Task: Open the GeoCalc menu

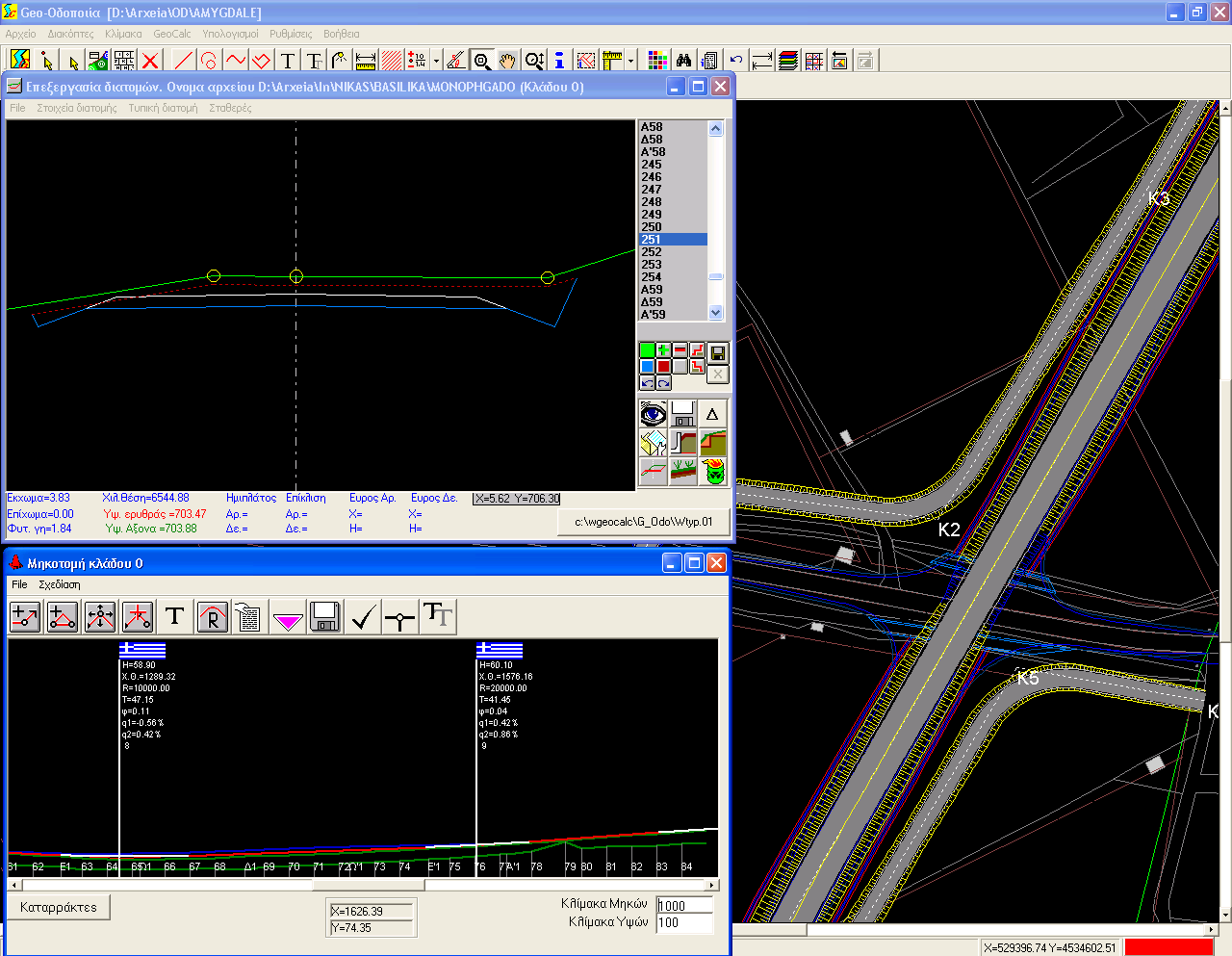Action: (x=172, y=34)
